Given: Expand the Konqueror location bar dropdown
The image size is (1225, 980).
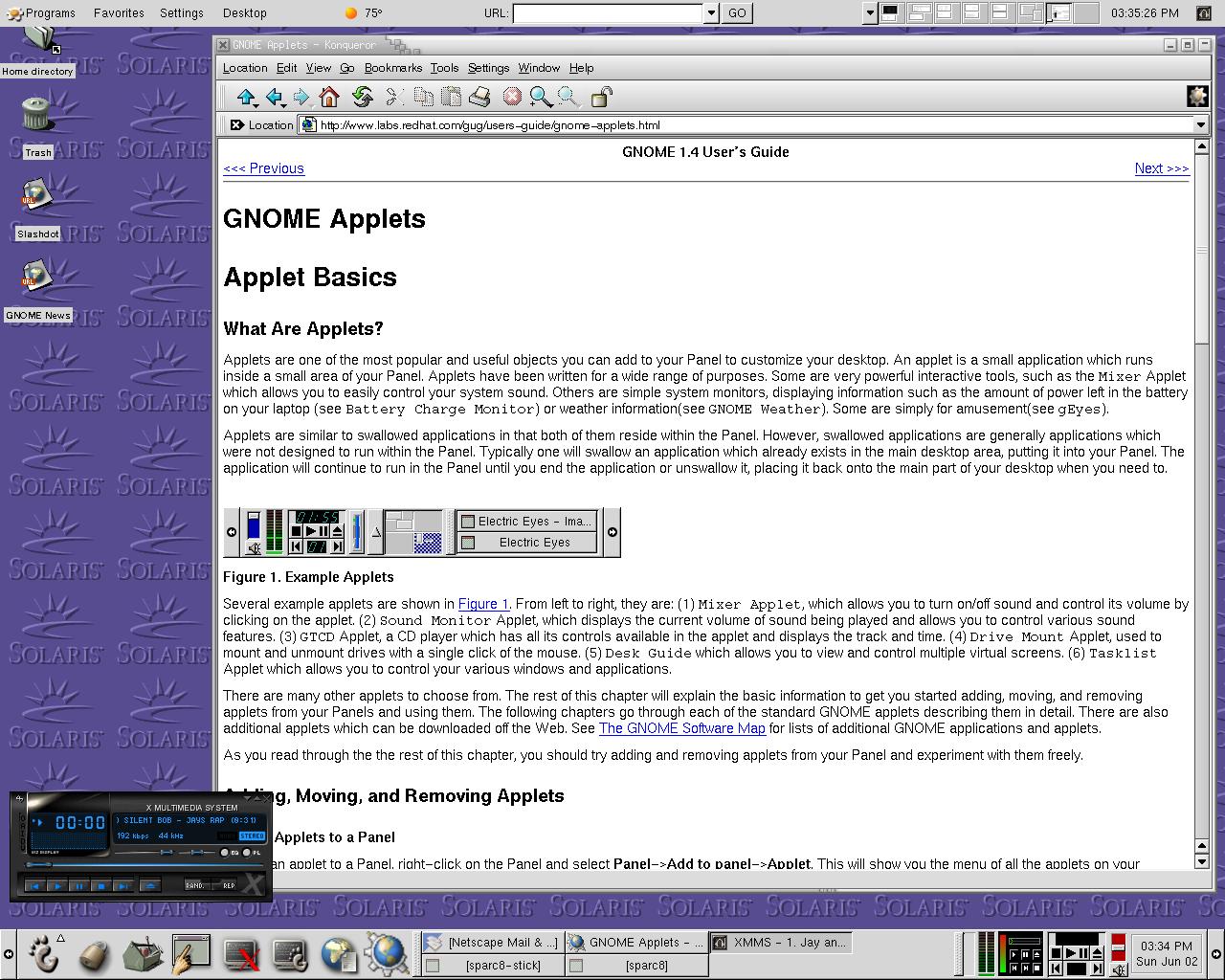Looking at the screenshot, I should (x=1200, y=124).
